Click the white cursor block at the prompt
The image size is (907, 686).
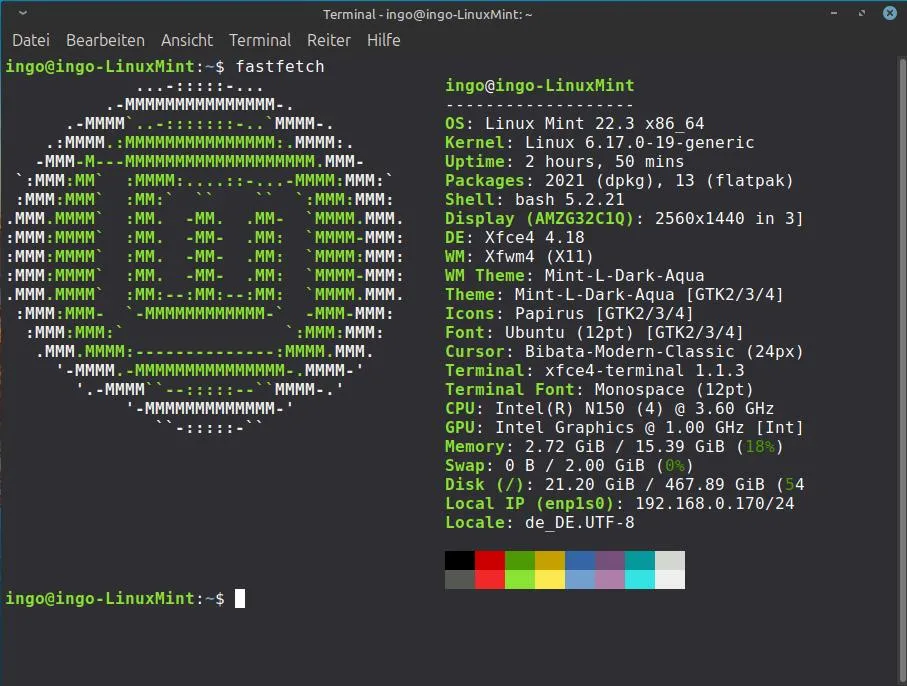pyautogui.click(x=240, y=599)
